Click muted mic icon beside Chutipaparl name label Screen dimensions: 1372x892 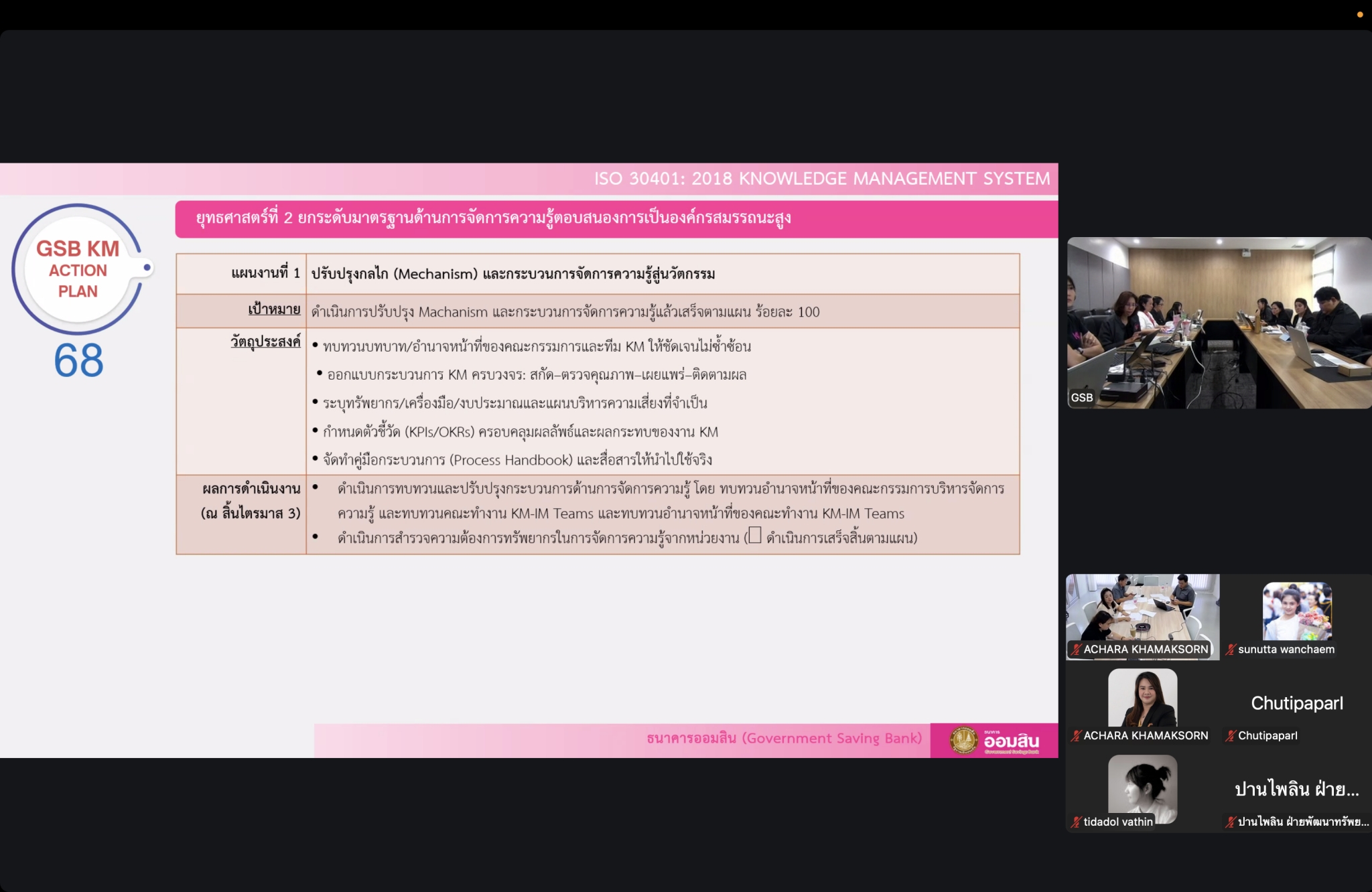[1231, 735]
